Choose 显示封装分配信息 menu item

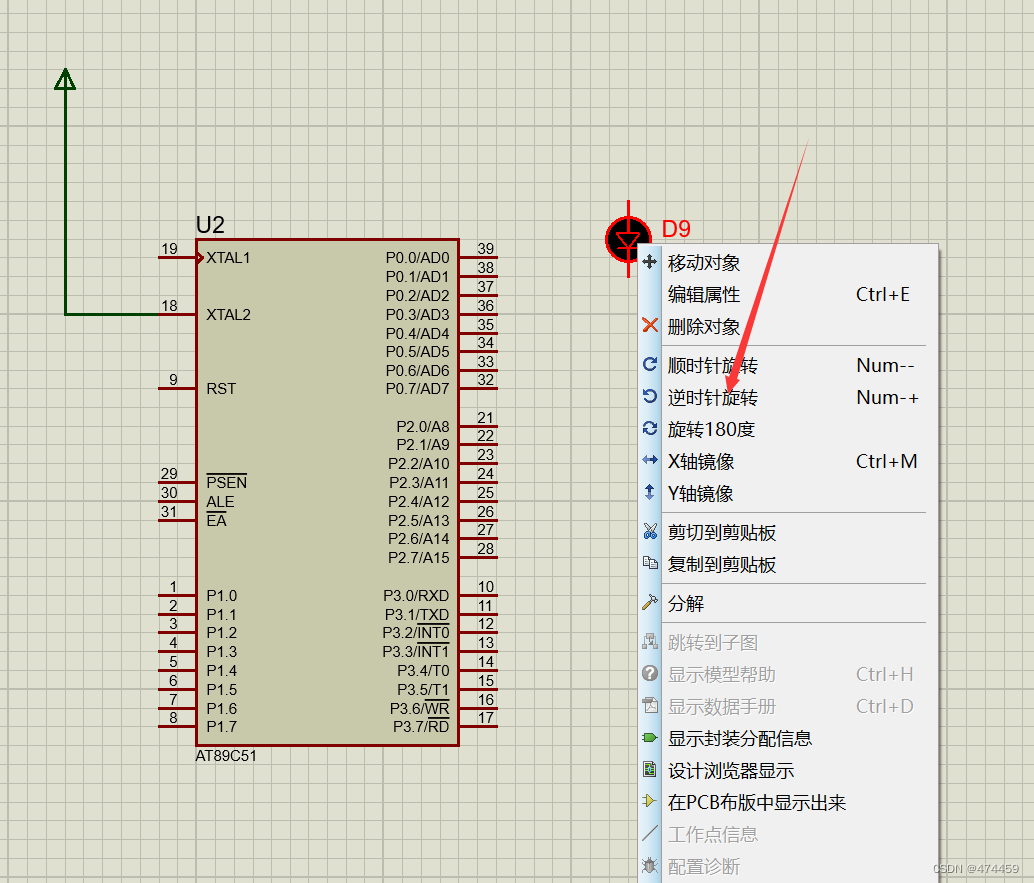(x=740, y=738)
